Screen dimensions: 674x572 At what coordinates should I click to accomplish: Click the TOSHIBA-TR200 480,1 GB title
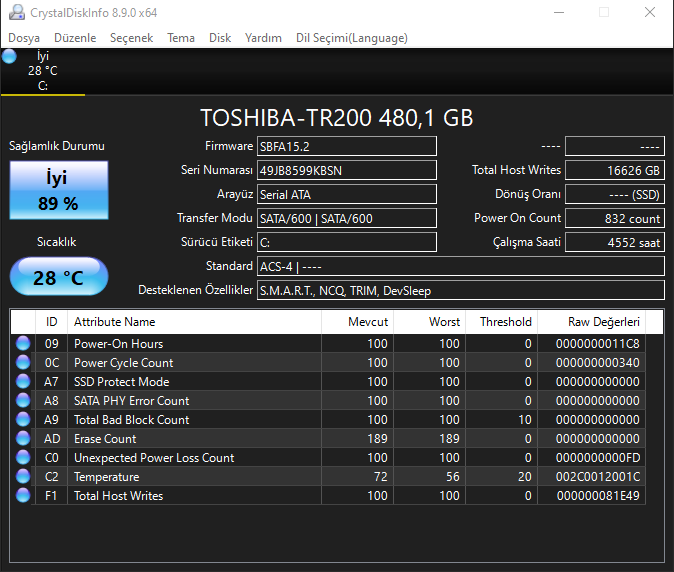pos(337,118)
